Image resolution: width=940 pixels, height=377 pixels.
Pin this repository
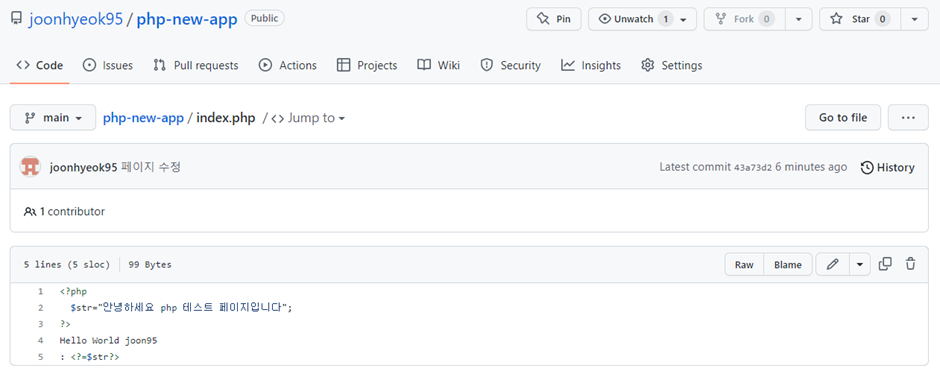coord(553,19)
